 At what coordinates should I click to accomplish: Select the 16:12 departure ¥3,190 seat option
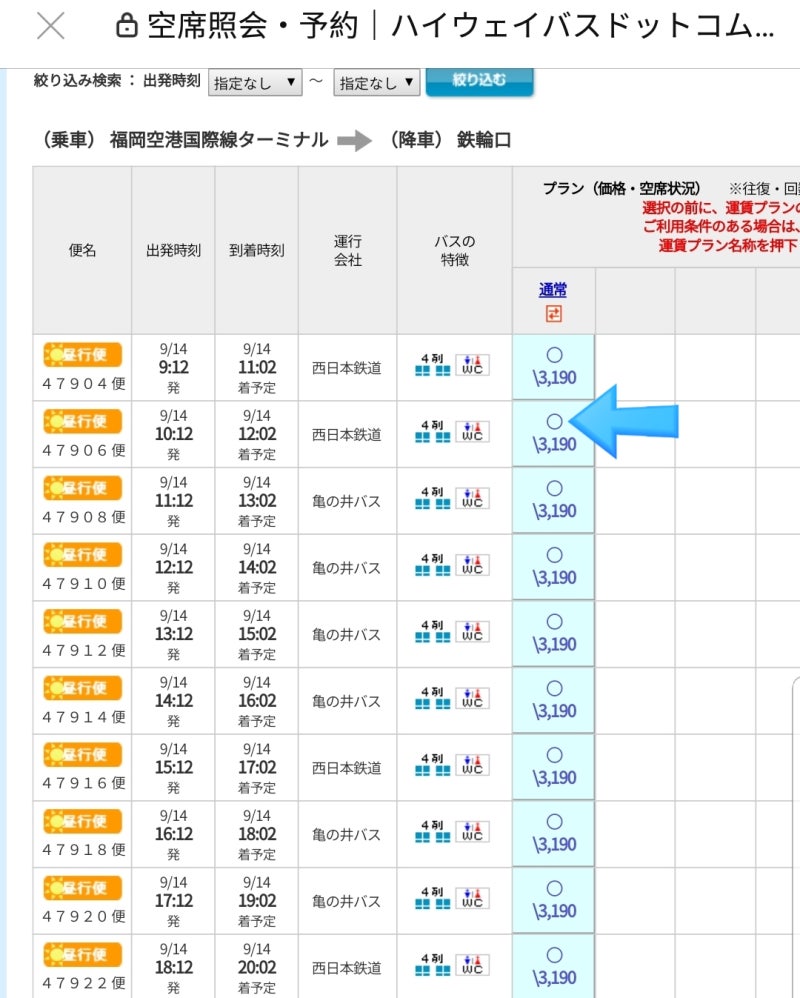pyautogui.click(x=554, y=834)
